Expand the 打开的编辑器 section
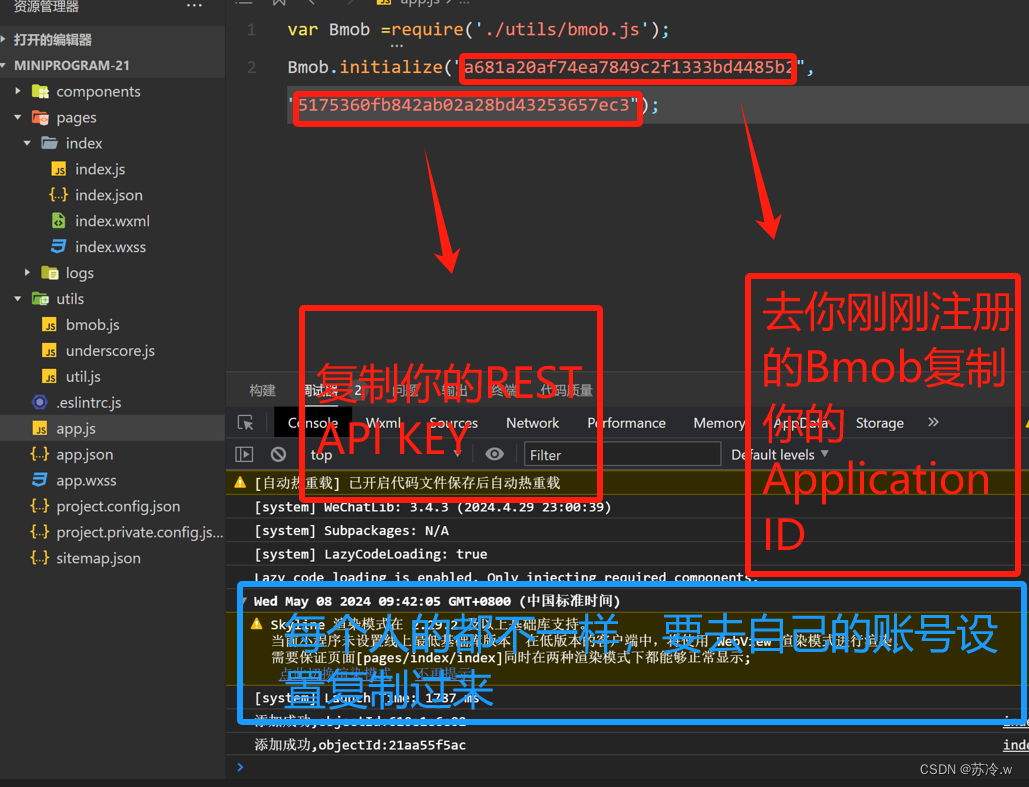The height and width of the screenshot is (787, 1029). coord(4,39)
